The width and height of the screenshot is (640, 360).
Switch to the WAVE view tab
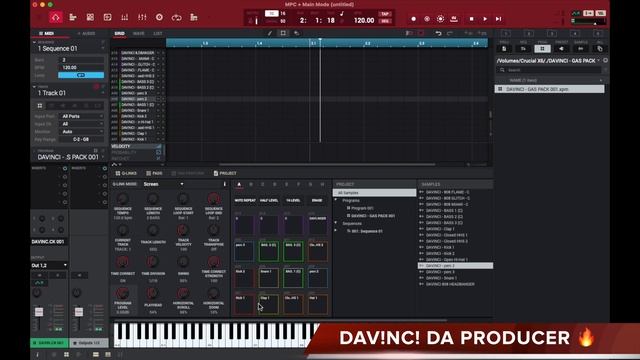click(x=138, y=33)
